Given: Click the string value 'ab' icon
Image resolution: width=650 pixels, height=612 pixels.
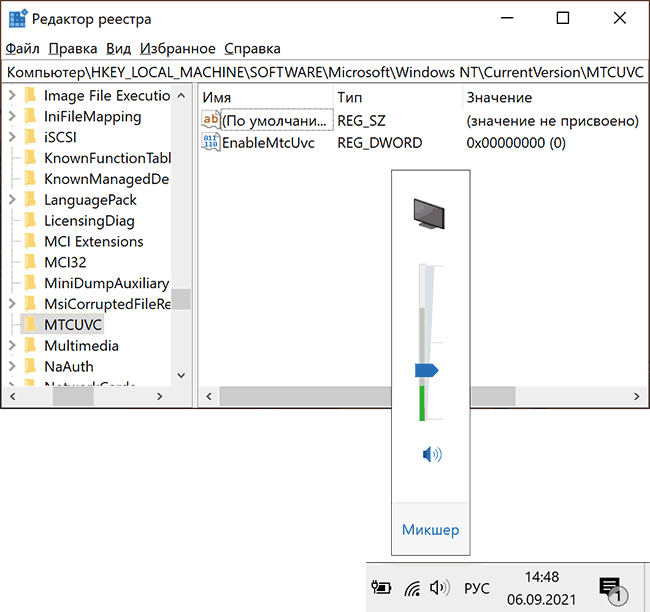Looking at the screenshot, I should click(x=211, y=120).
